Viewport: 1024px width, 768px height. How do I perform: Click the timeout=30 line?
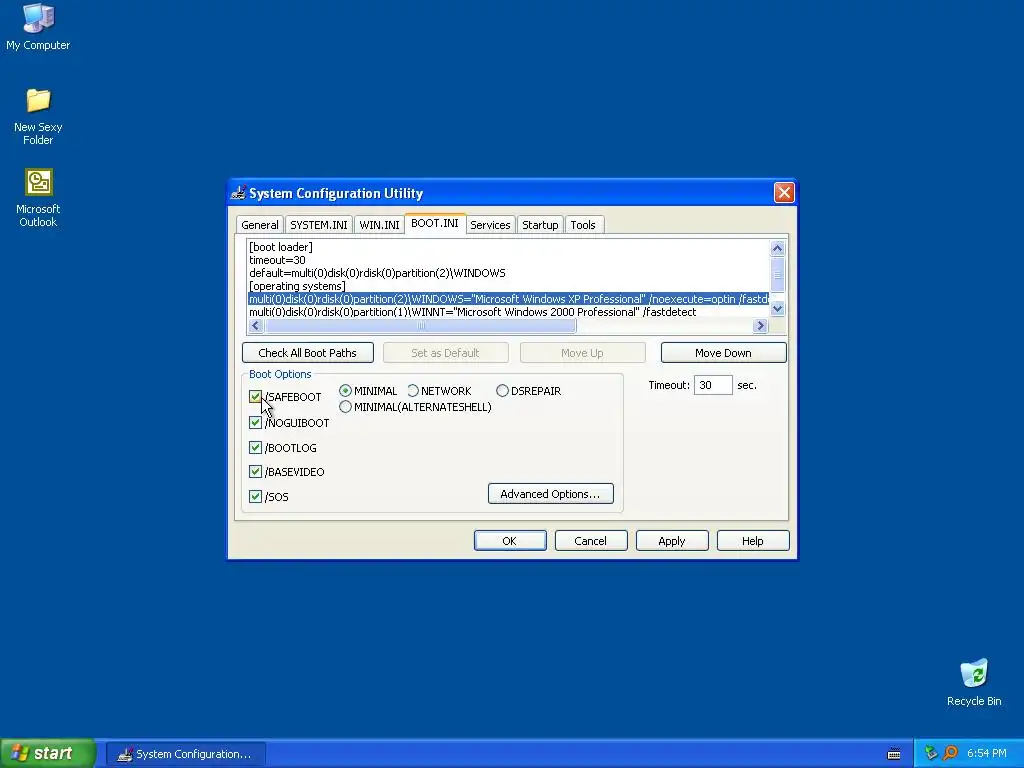[x=277, y=260]
